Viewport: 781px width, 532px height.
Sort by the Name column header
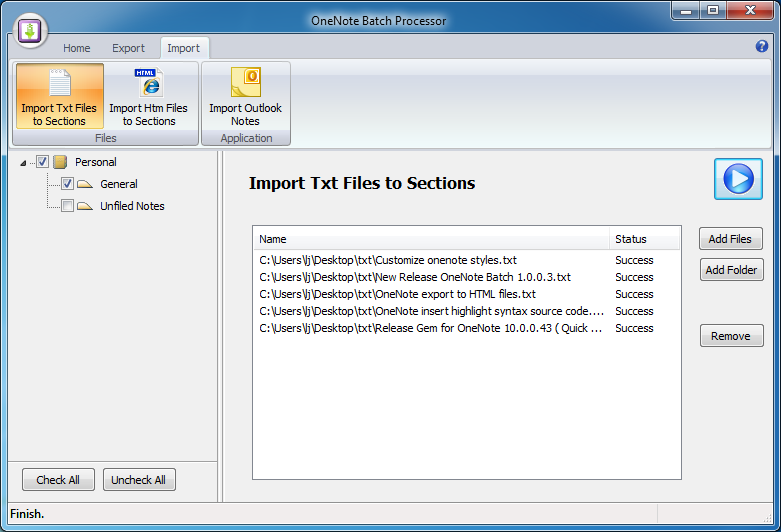[431, 239]
